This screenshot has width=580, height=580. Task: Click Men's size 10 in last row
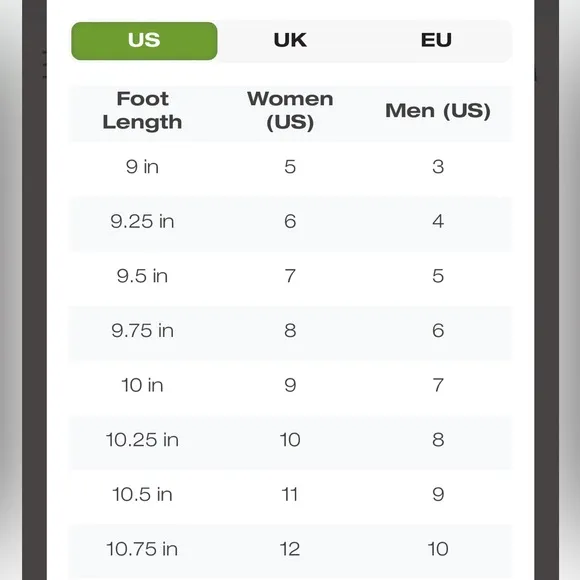438,549
